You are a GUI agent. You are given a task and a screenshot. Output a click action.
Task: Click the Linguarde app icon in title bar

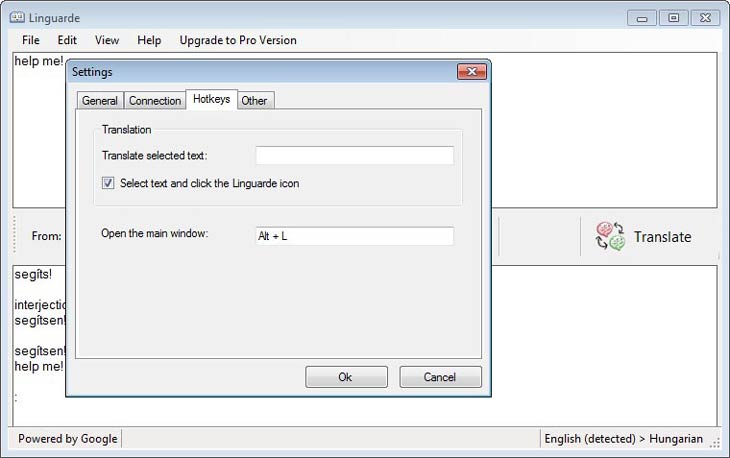17,18
